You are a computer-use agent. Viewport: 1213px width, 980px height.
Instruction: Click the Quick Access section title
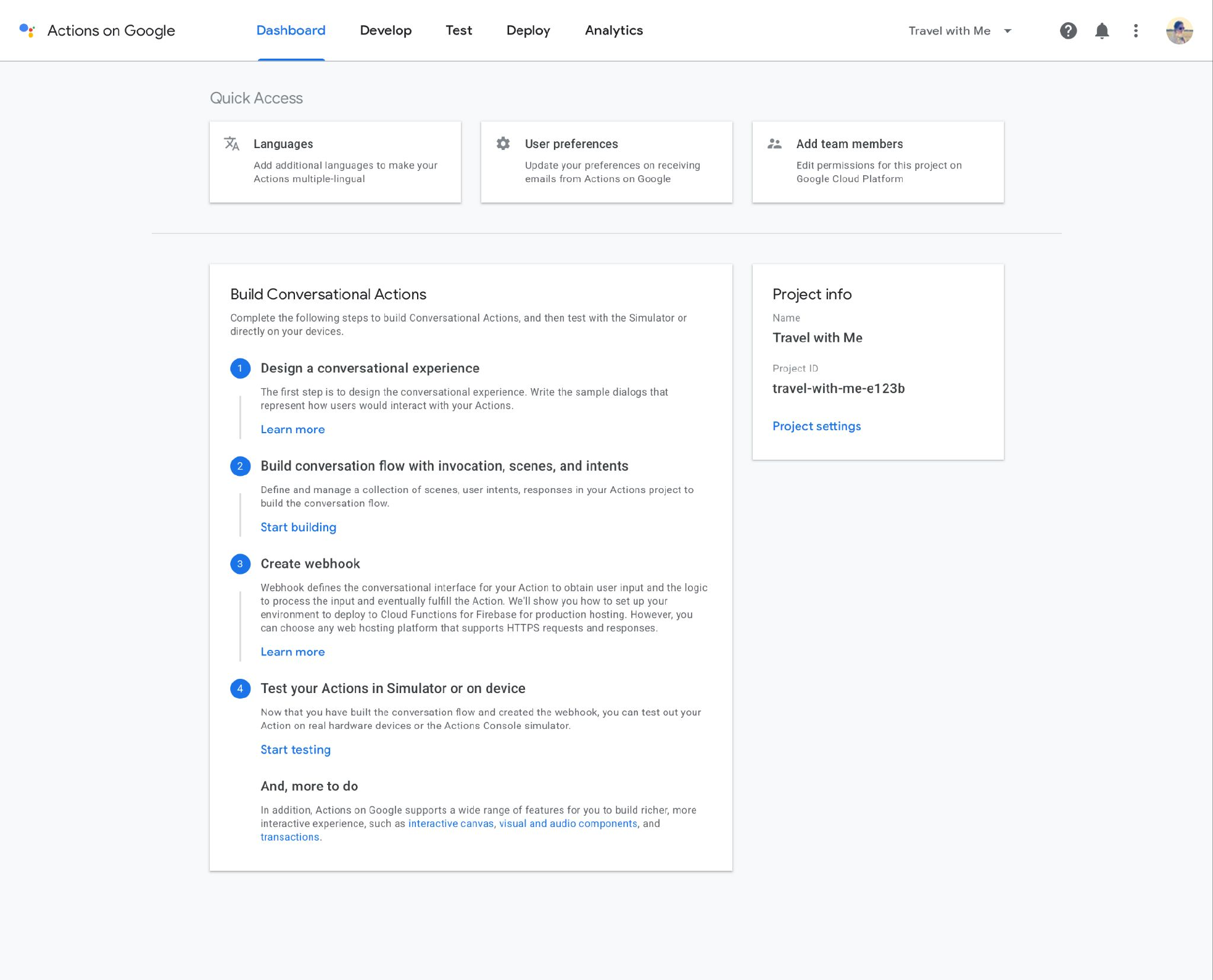pyautogui.click(x=256, y=98)
